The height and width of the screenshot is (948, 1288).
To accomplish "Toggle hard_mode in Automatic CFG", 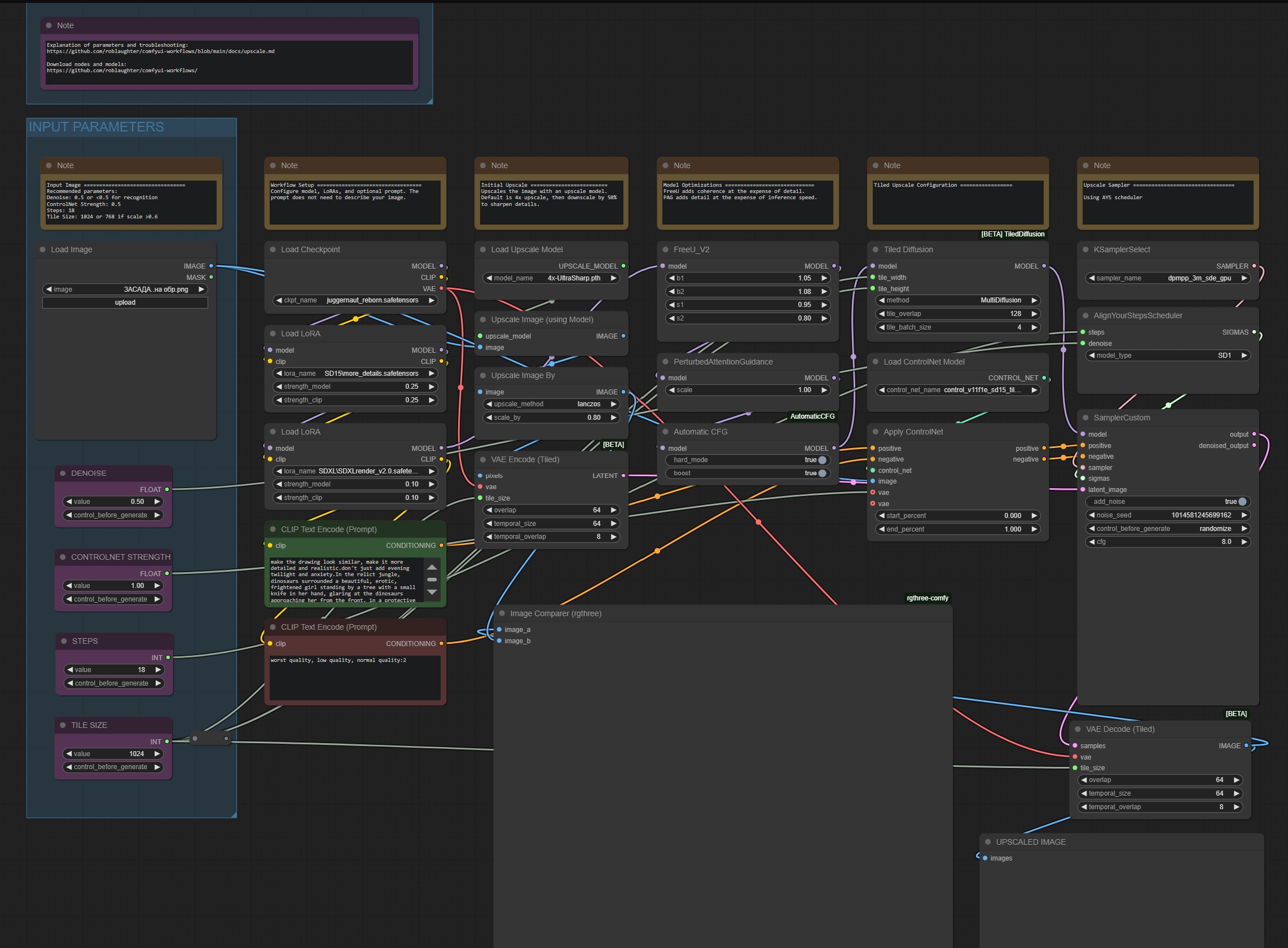I will pos(821,460).
